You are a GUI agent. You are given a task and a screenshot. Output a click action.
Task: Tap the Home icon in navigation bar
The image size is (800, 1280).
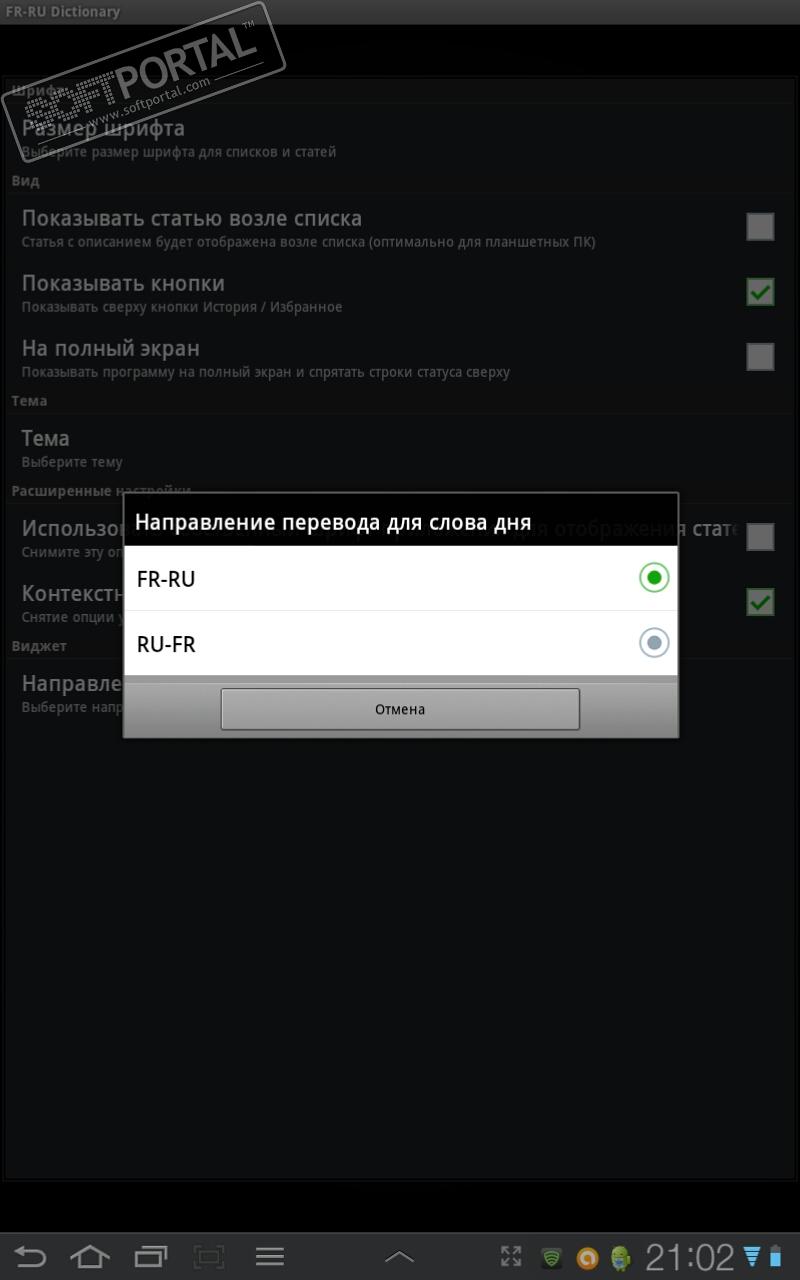(90, 1256)
